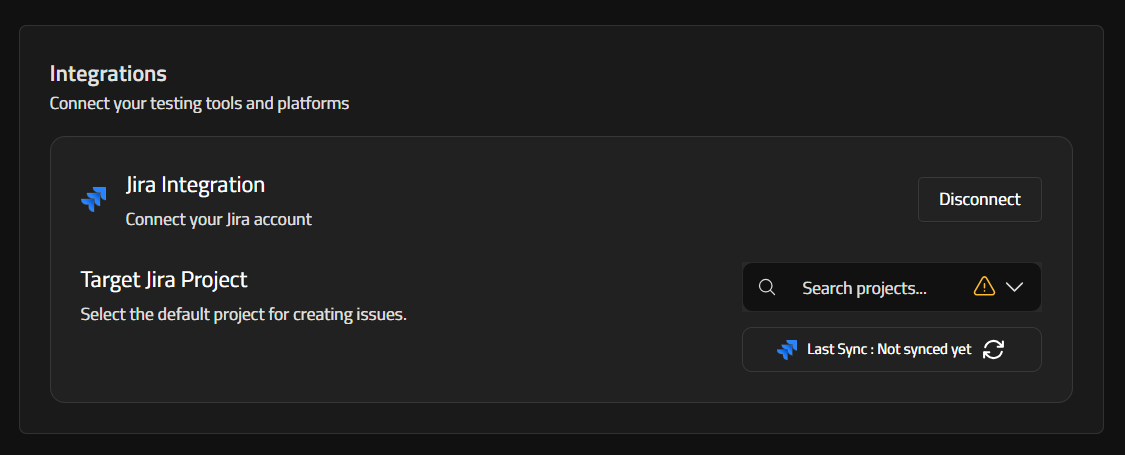This screenshot has width=1125, height=455.
Task: Click the yellow warning triangle icon
Action: [x=984, y=288]
